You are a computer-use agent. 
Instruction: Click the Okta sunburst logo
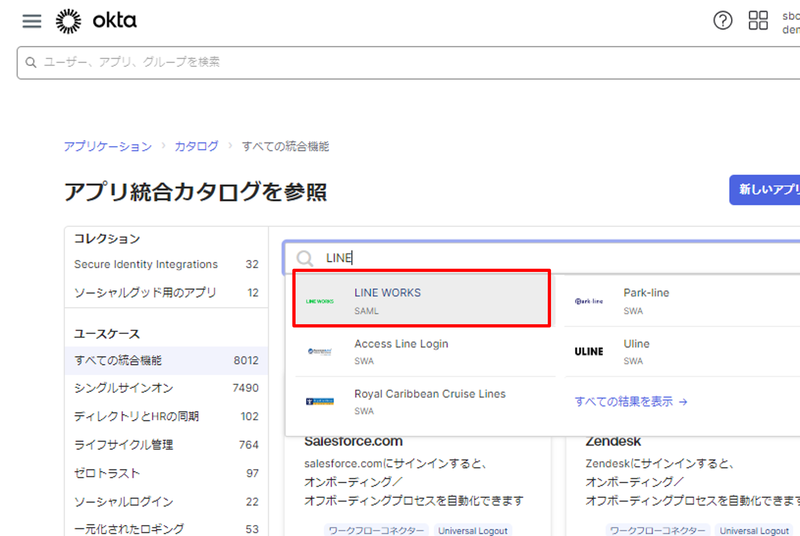tap(68, 21)
